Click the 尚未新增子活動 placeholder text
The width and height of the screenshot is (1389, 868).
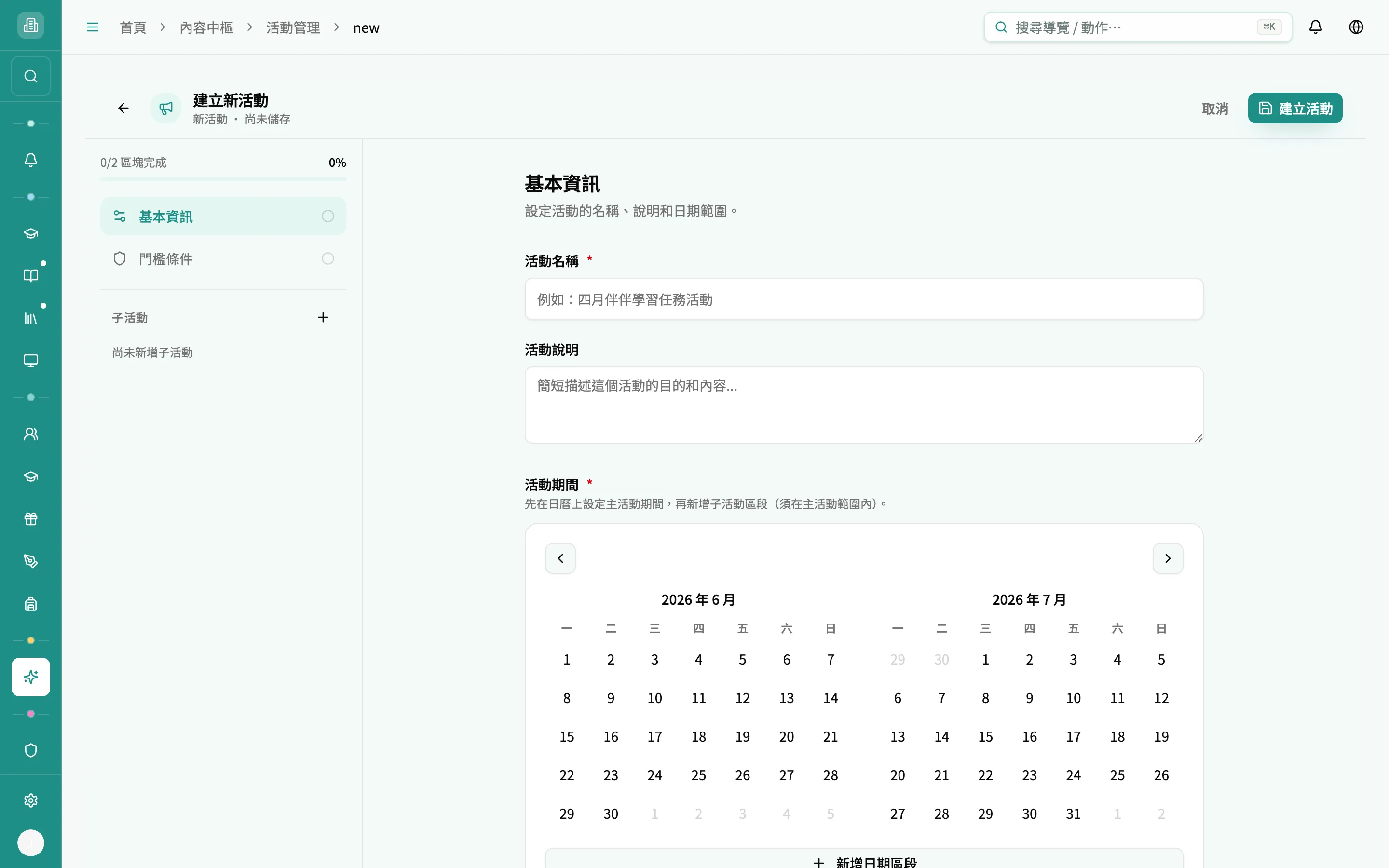153,353
